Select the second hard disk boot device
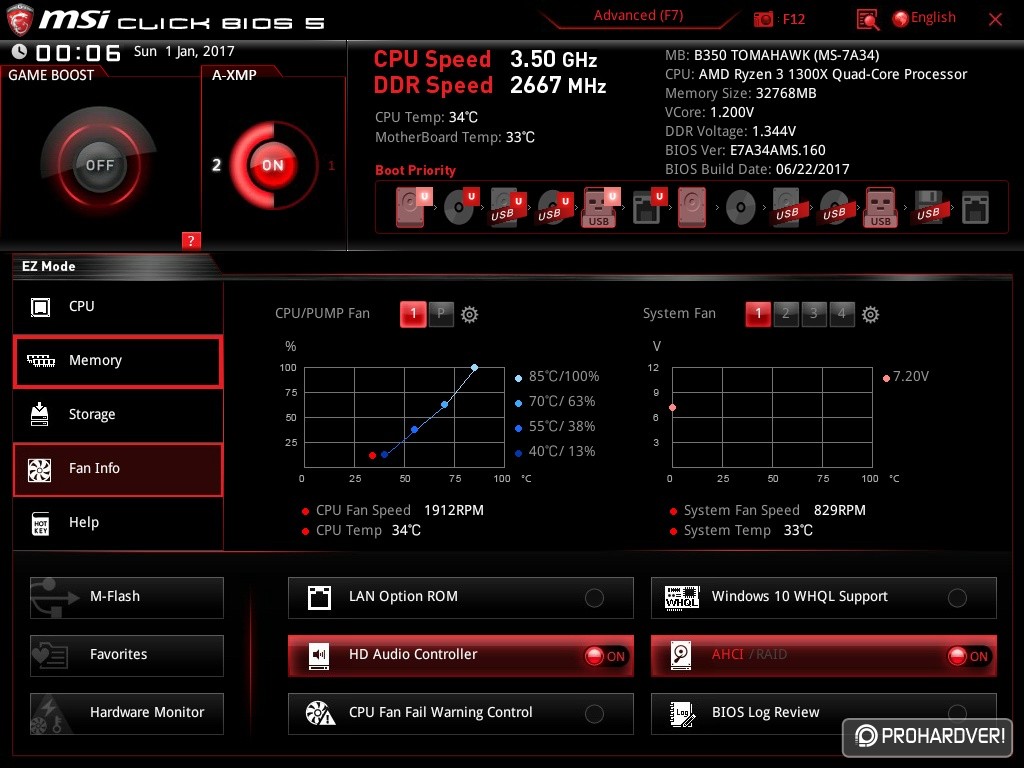The image size is (1024, 768). [x=692, y=207]
